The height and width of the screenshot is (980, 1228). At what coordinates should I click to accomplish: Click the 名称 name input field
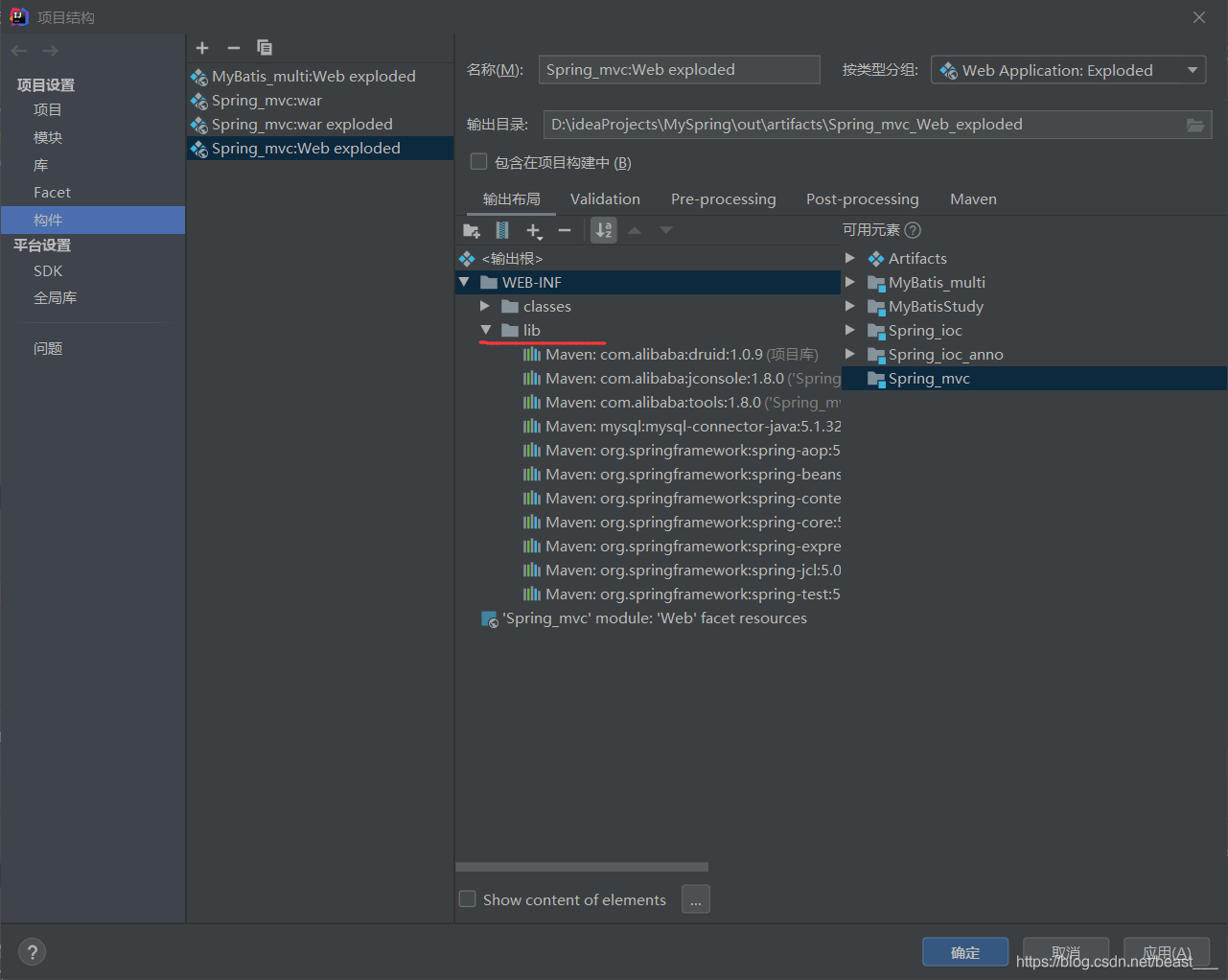[x=680, y=69]
